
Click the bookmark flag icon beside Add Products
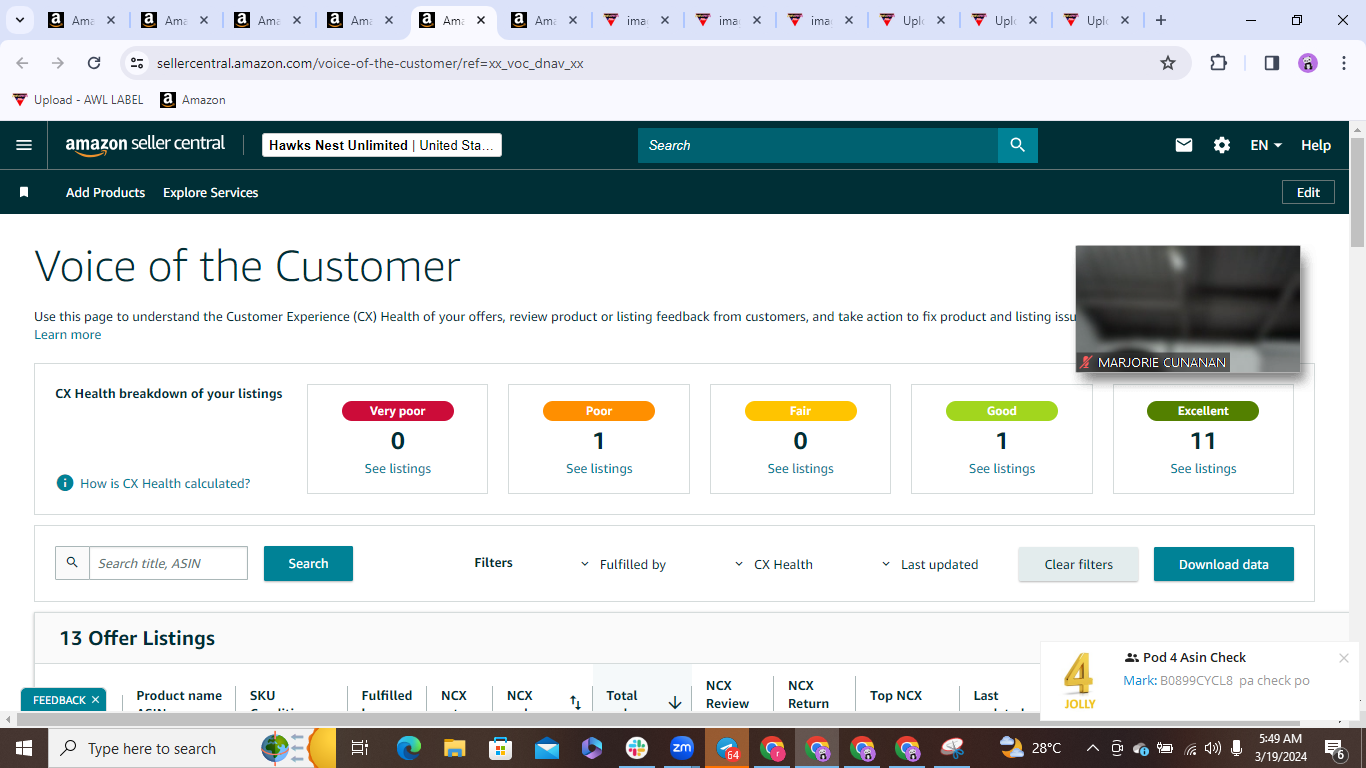coord(24,192)
